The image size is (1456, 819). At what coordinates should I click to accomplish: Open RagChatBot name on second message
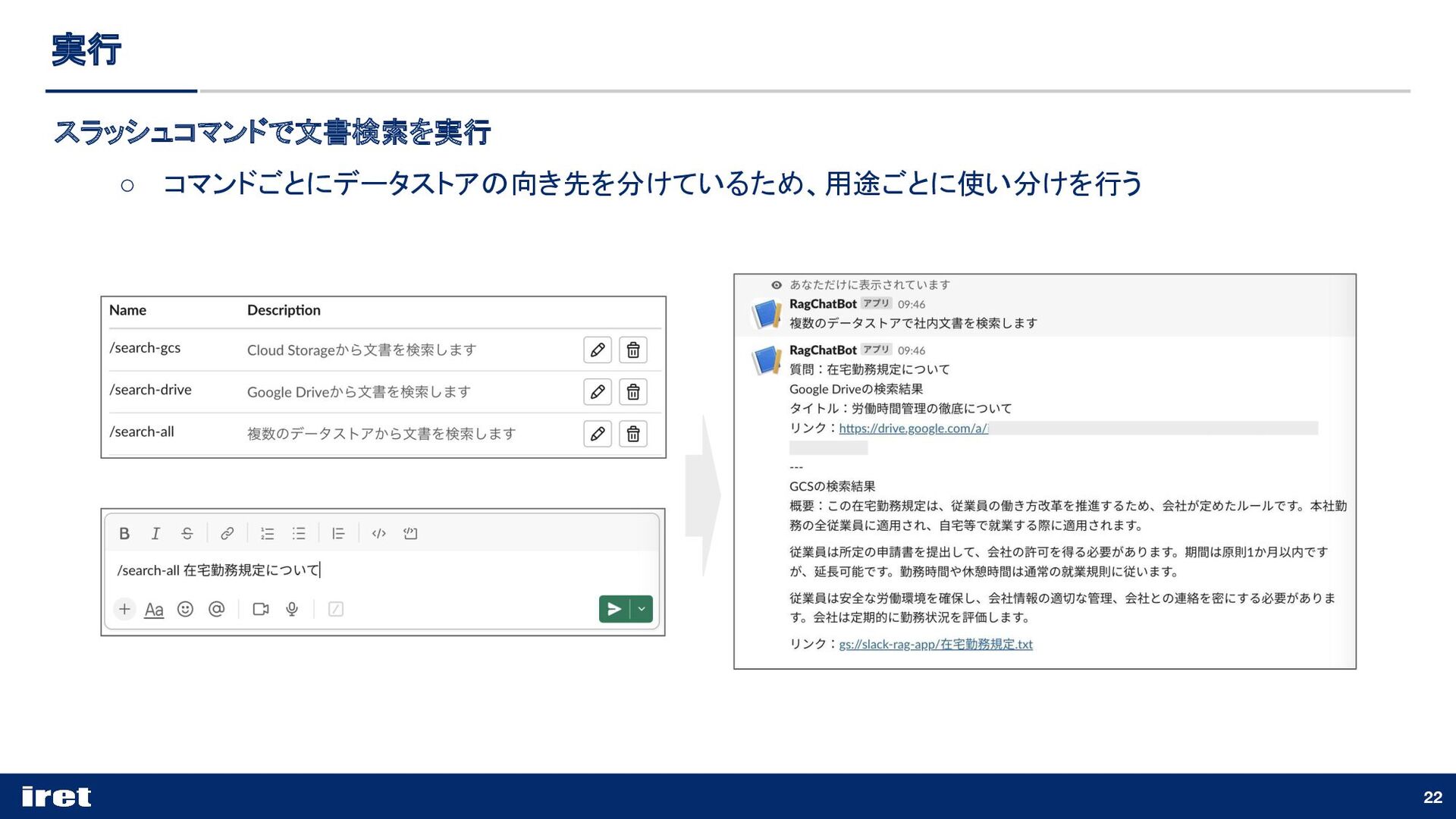point(823,350)
